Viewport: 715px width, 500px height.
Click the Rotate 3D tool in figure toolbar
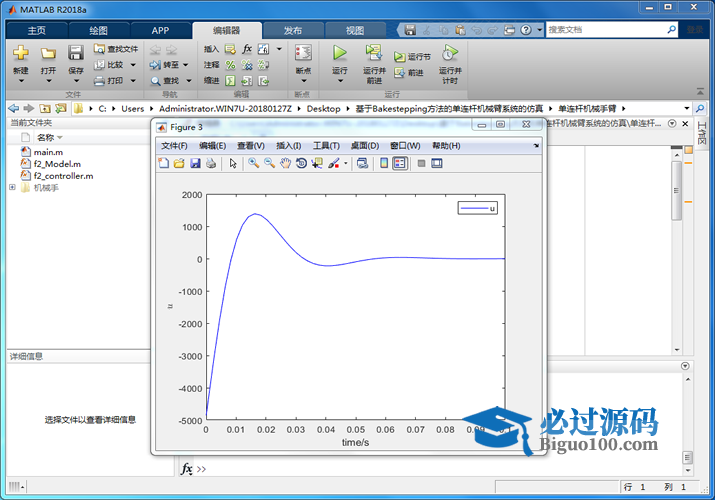point(301,163)
